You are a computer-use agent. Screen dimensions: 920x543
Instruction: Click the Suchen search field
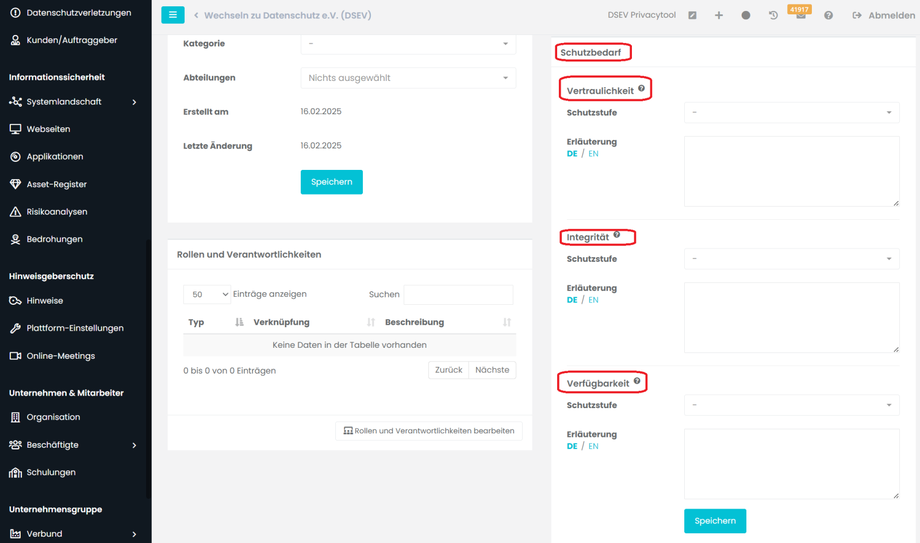tap(458, 295)
